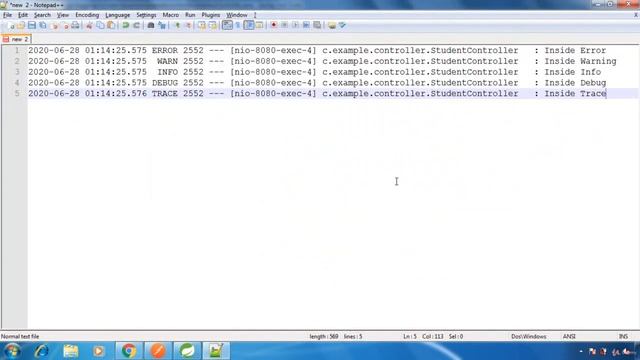Save the file with the floppy icon
This screenshot has height=360, width=640.
coord(31,25)
